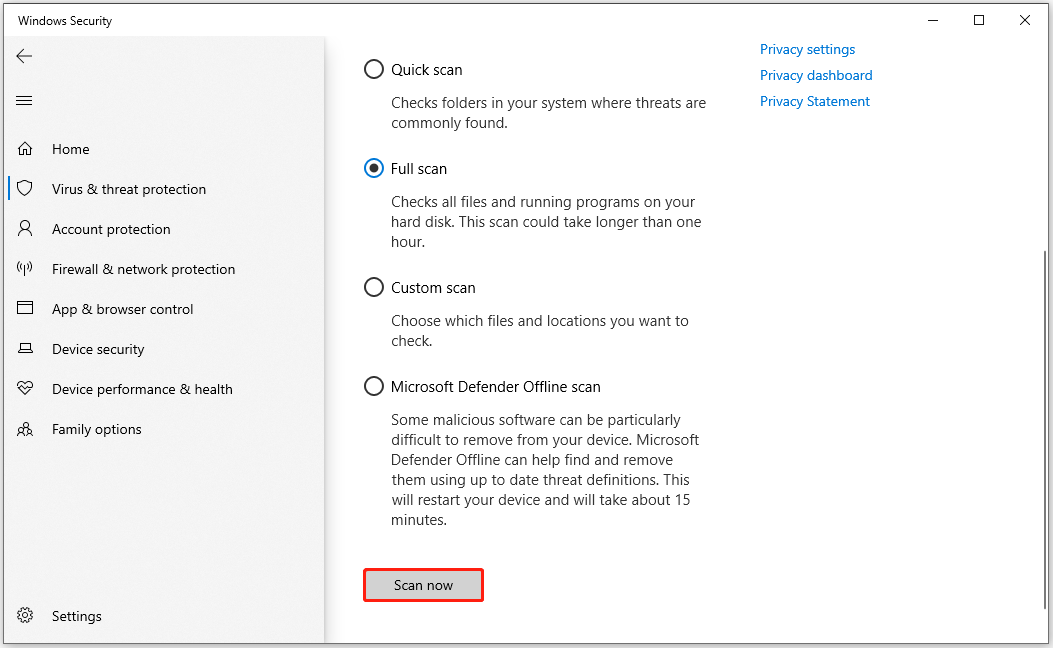Image resolution: width=1053 pixels, height=648 pixels.
Task: Open Privacy settings link
Action: coord(807,49)
